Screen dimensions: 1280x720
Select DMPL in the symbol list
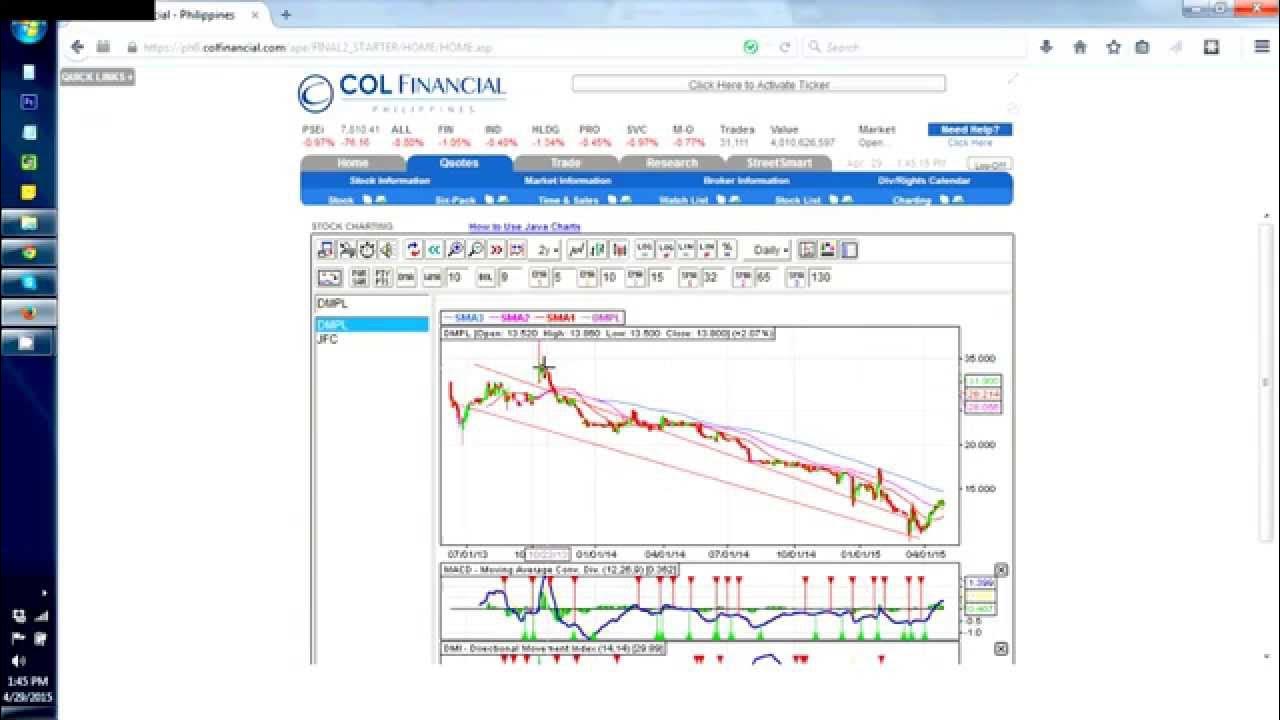[372, 325]
